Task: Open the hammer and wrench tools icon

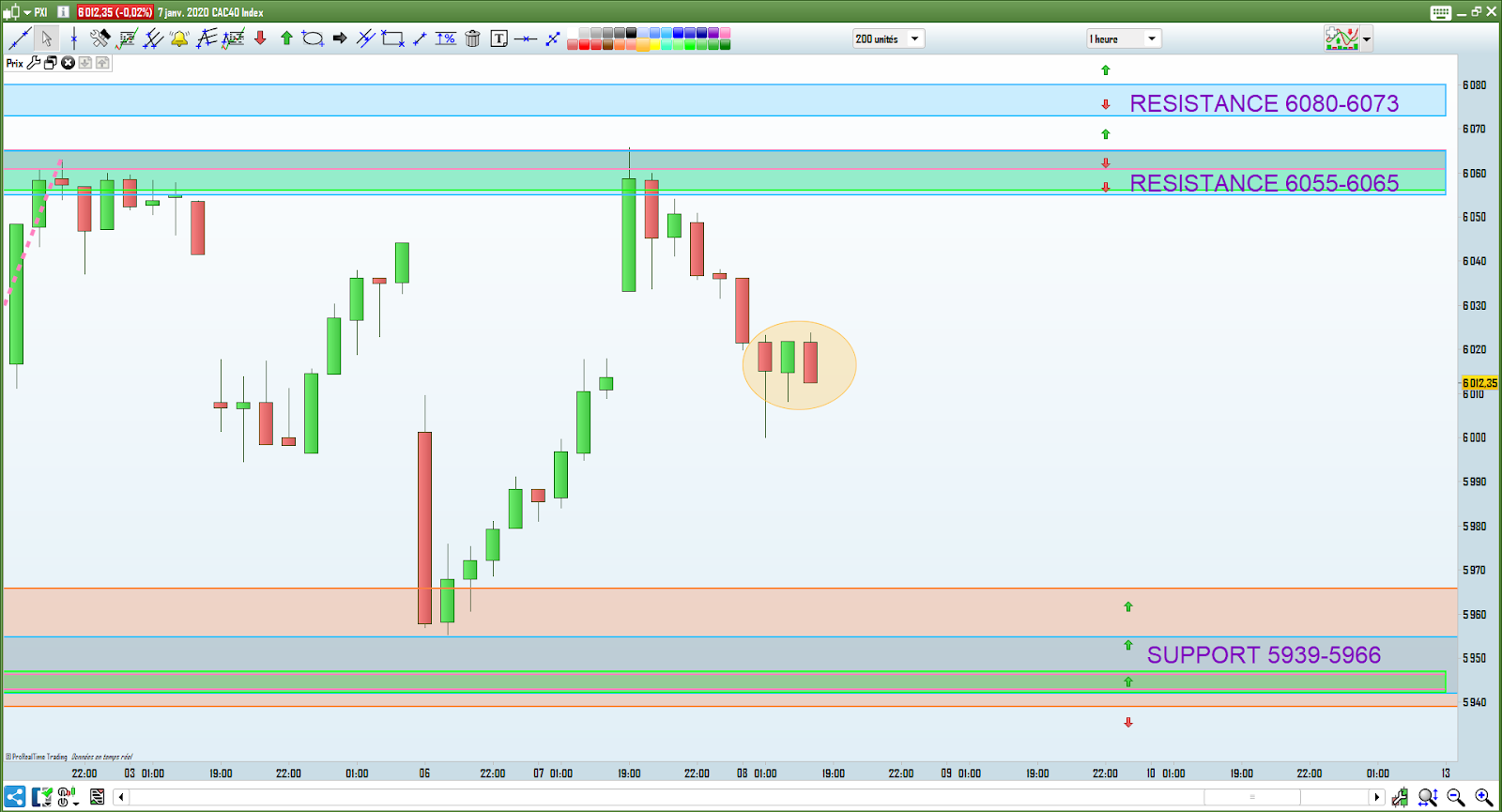Action: (x=100, y=38)
